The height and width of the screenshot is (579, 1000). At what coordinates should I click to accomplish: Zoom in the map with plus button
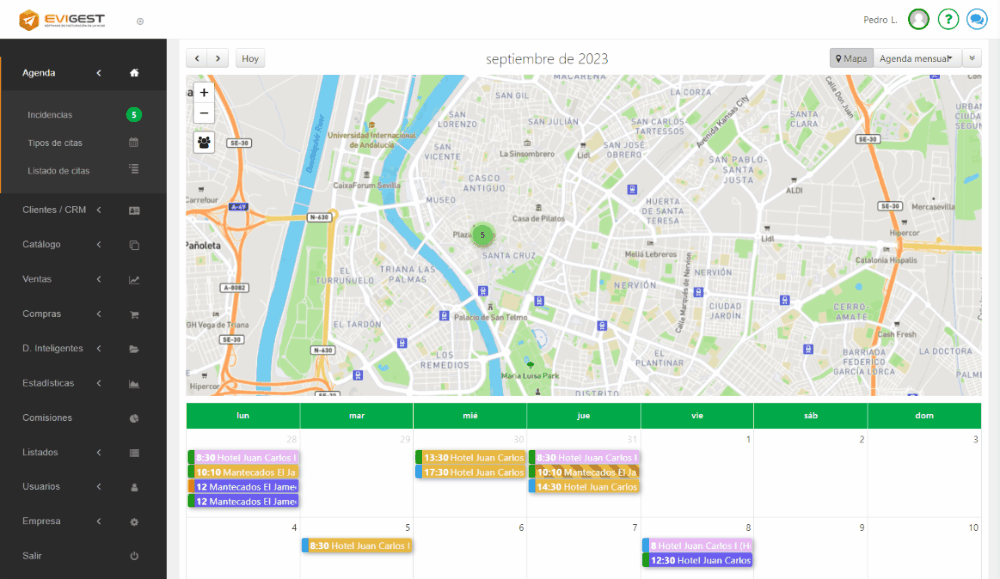204,92
